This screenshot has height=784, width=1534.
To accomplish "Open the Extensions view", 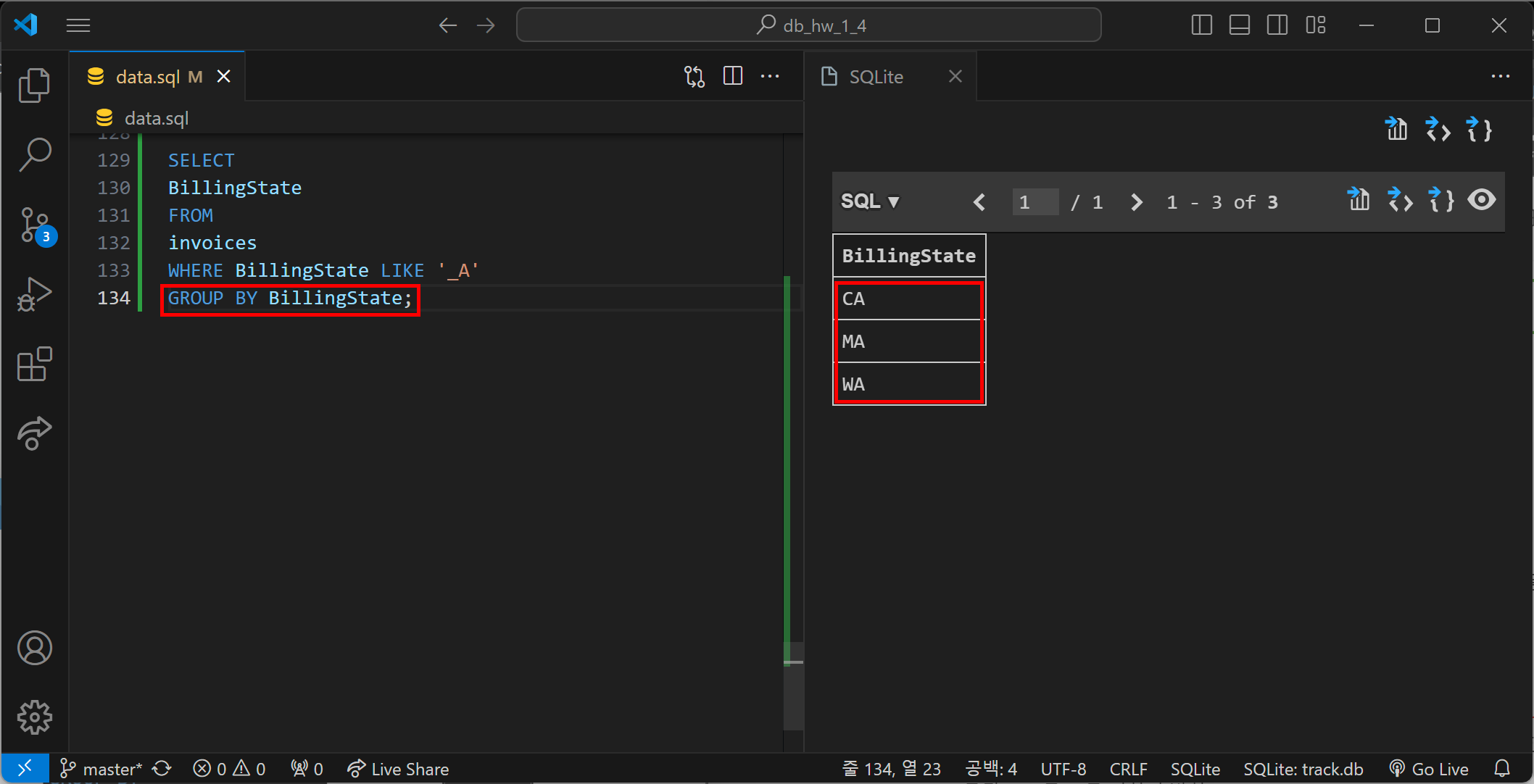I will point(34,364).
